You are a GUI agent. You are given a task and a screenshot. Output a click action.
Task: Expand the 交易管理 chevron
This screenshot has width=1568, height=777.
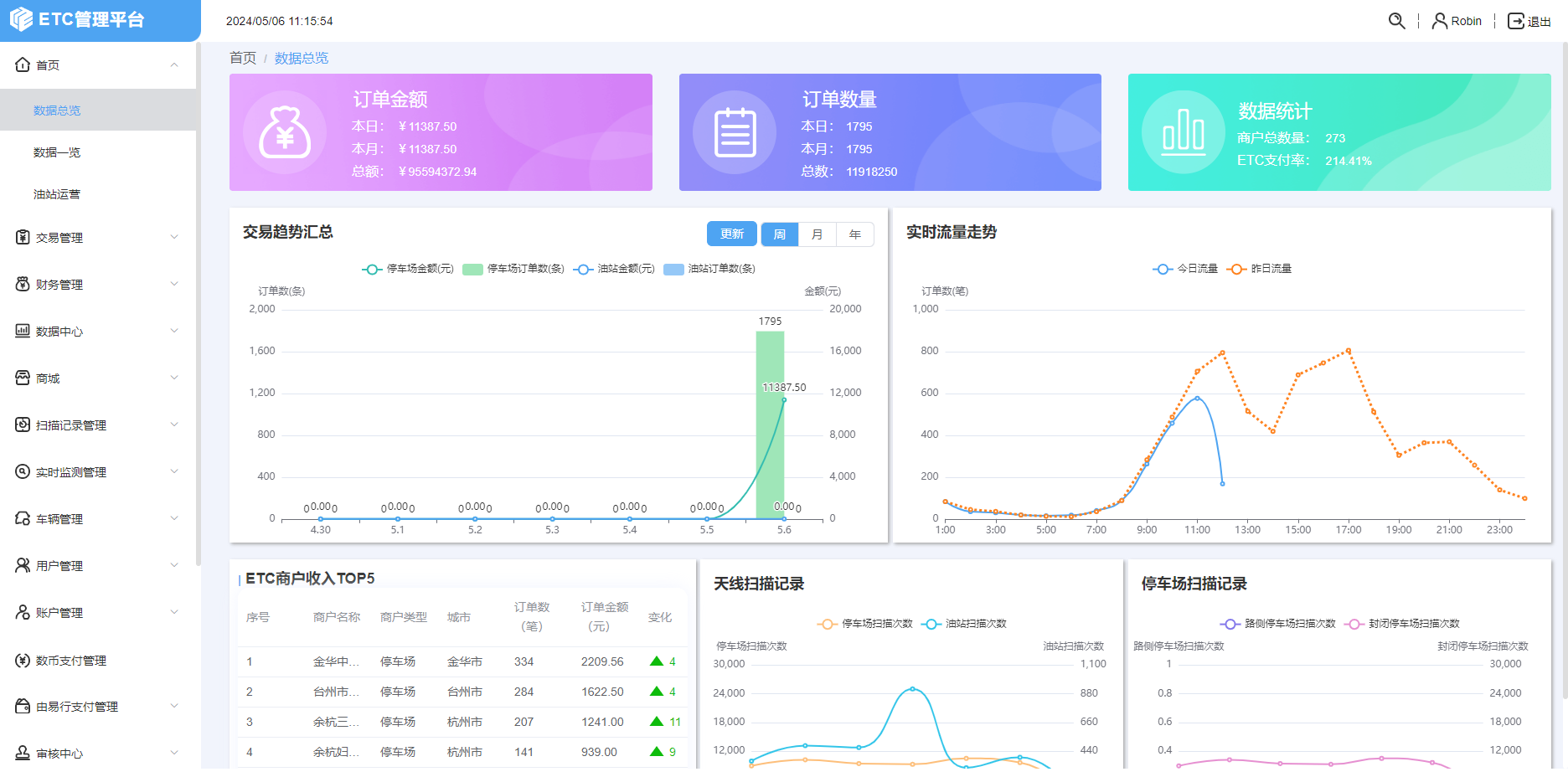click(x=174, y=237)
